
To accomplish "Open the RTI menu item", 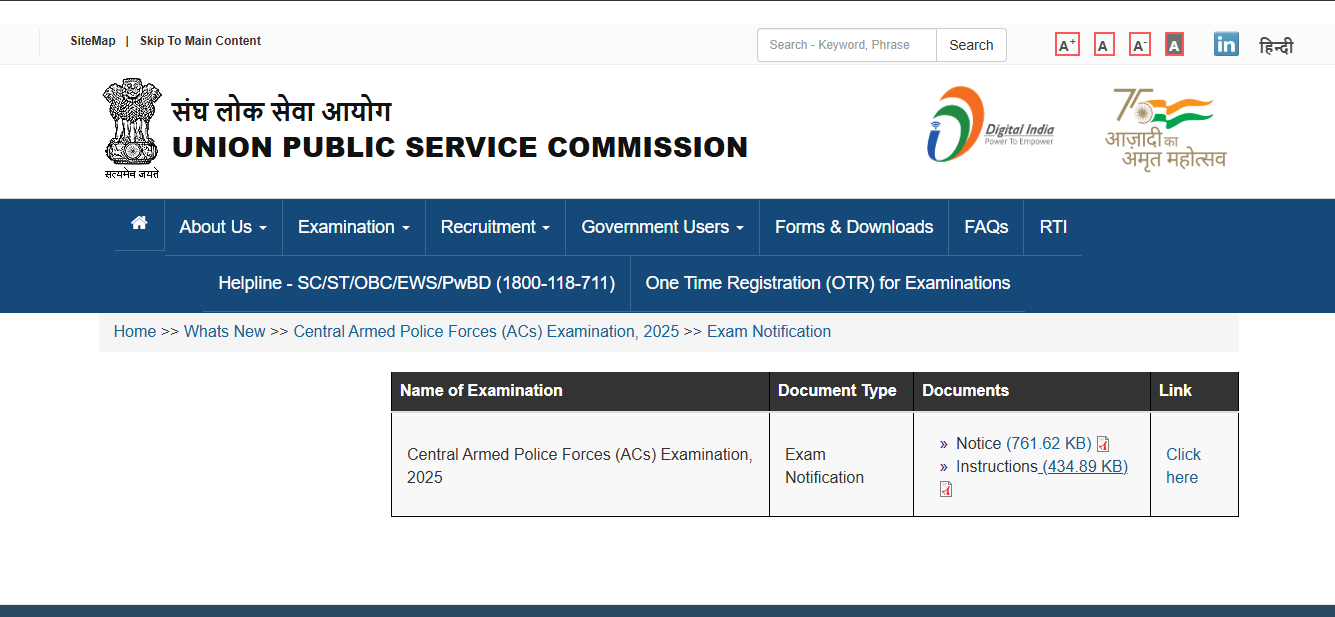I will [1053, 226].
